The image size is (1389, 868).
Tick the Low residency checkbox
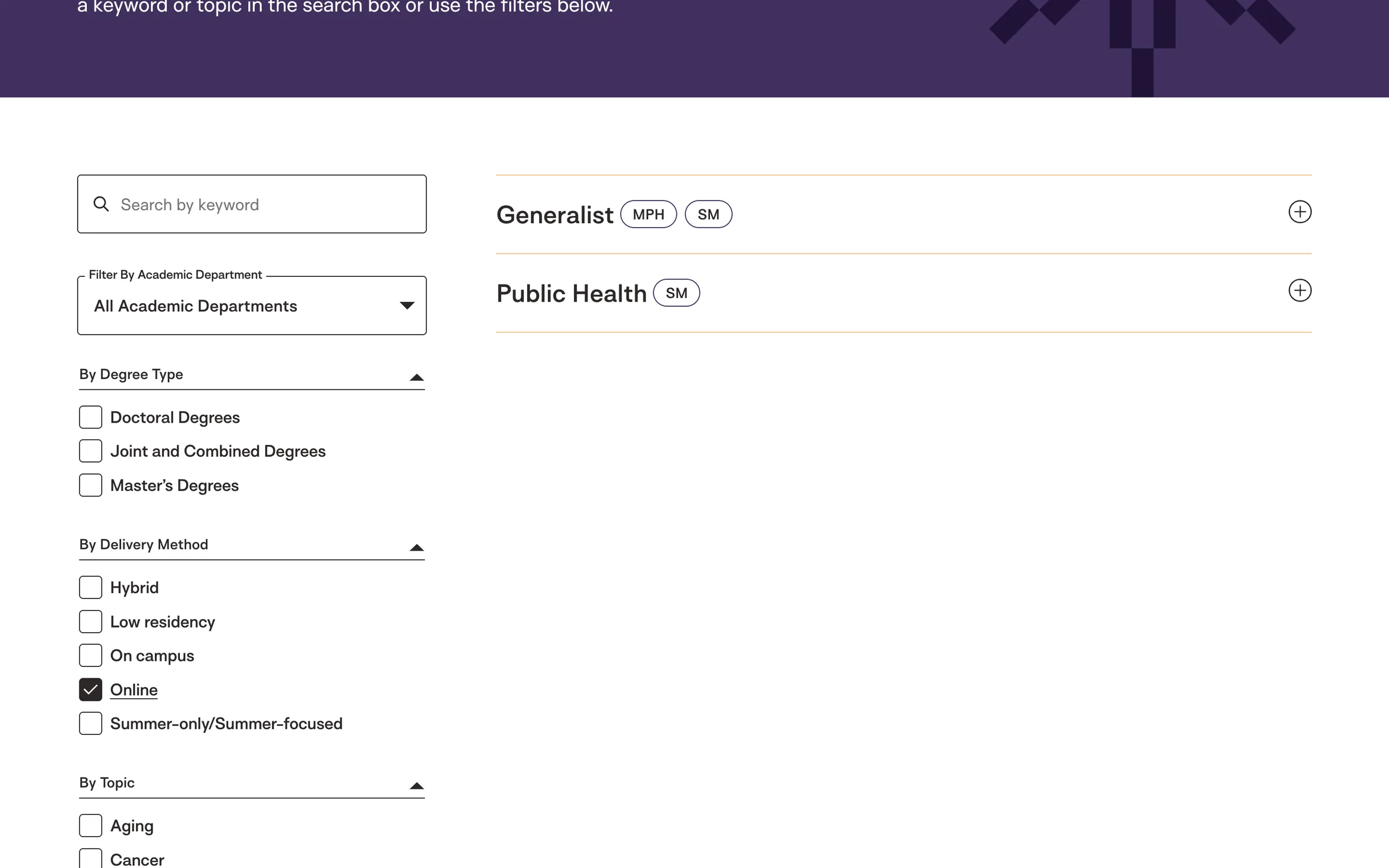point(91,622)
